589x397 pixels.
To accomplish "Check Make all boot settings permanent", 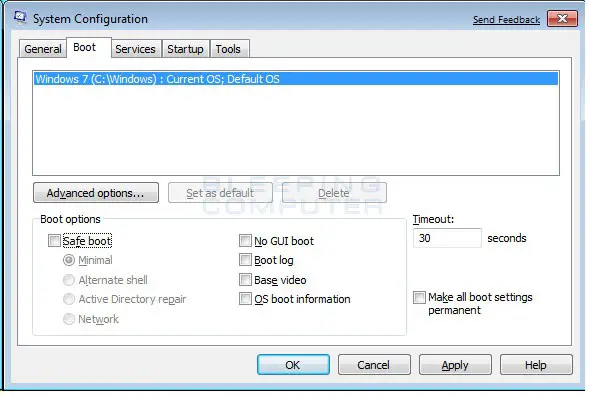I will [419, 297].
